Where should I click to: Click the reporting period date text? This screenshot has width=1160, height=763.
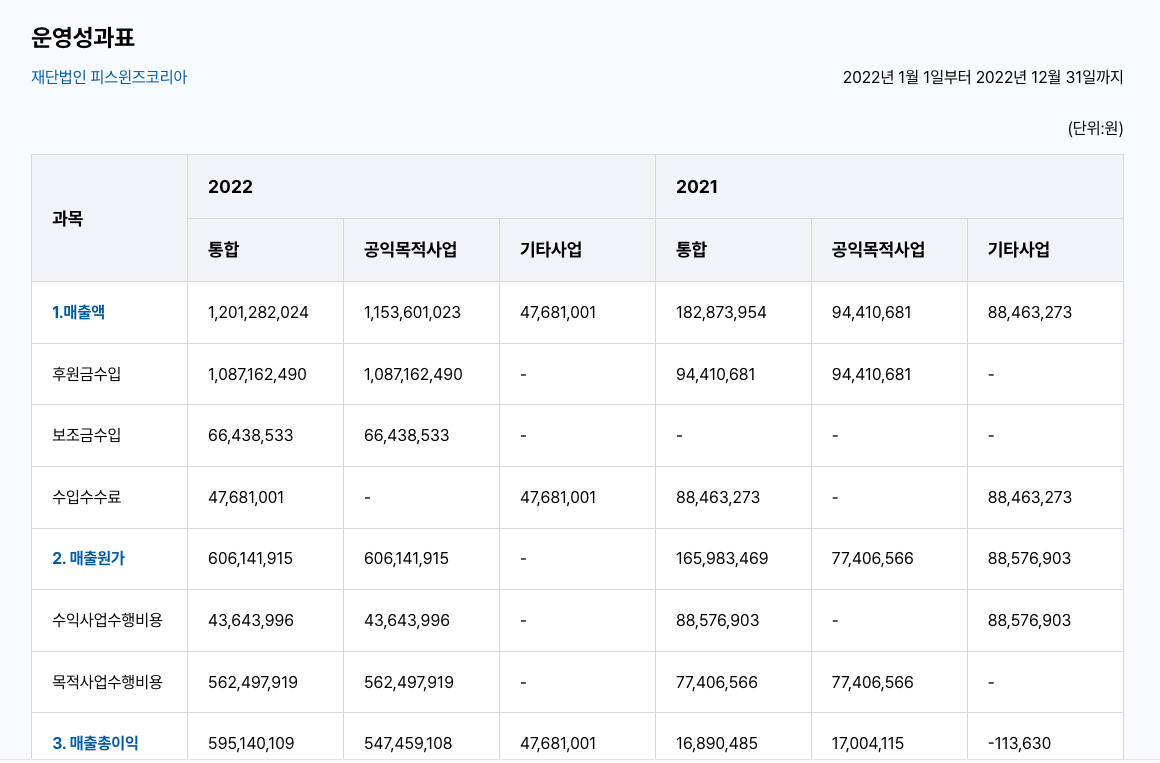click(983, 77)
